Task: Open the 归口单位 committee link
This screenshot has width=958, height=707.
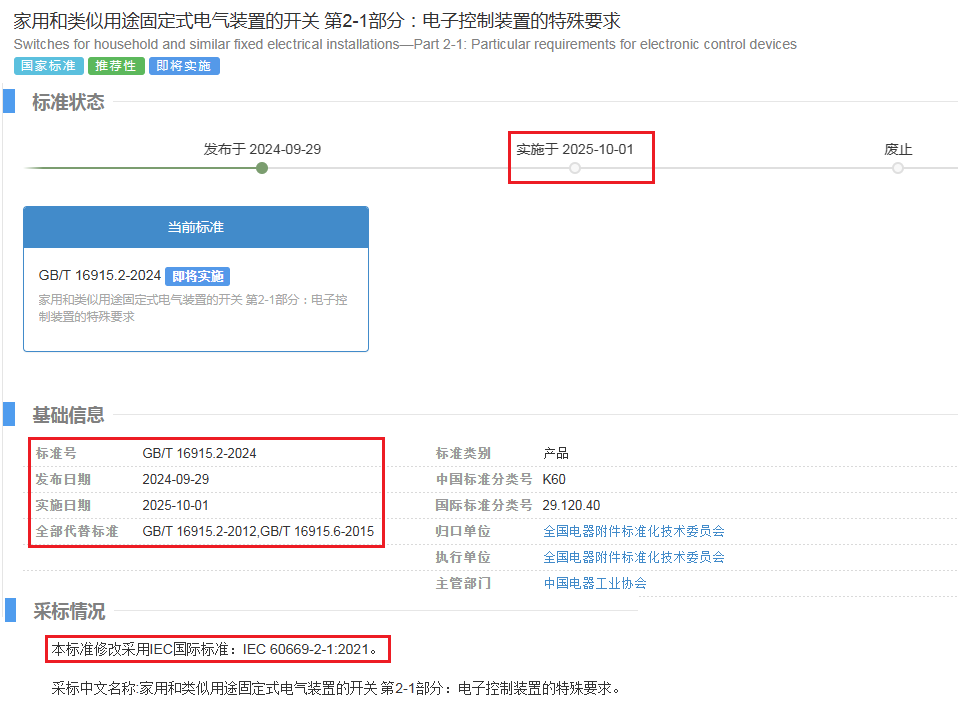Action: tap(633, 531)
